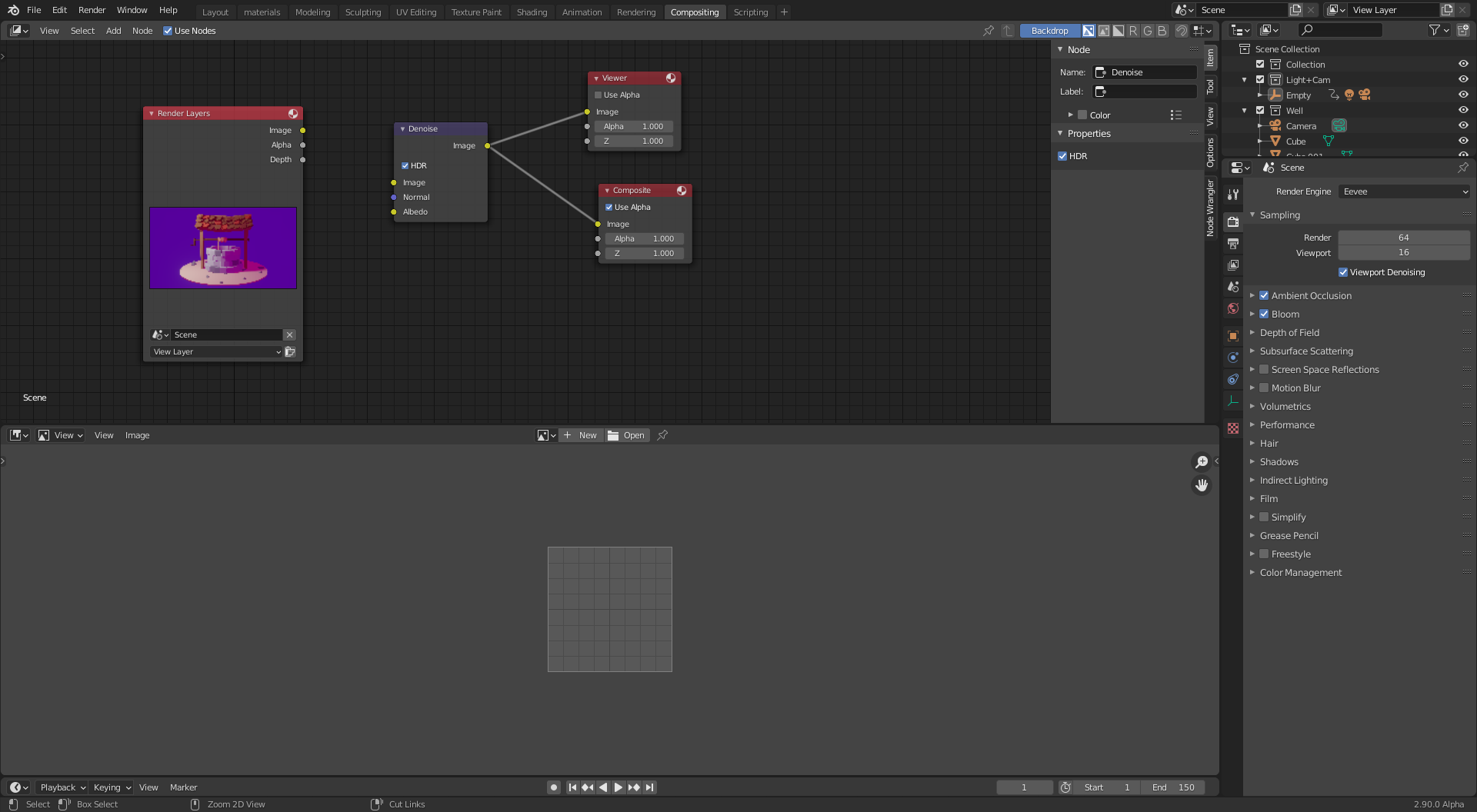Switch to the Rendering workspace tab

click(636, 12)
